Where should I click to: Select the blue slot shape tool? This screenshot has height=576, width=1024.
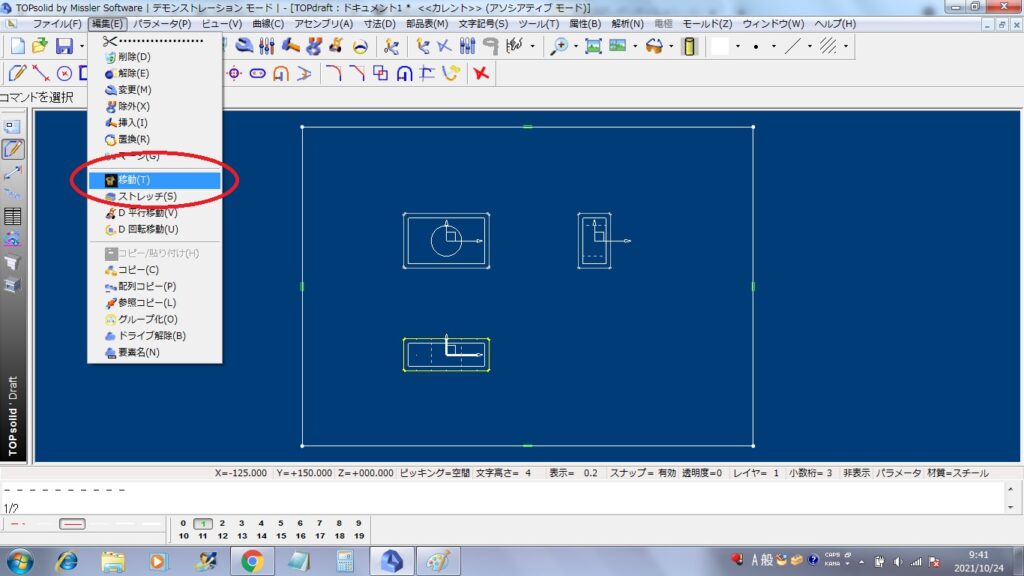(257, 73)
